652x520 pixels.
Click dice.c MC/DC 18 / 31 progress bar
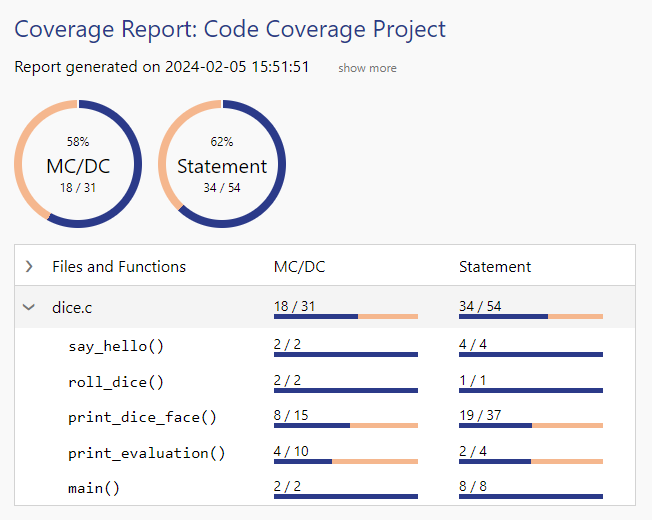click(345, 316)
